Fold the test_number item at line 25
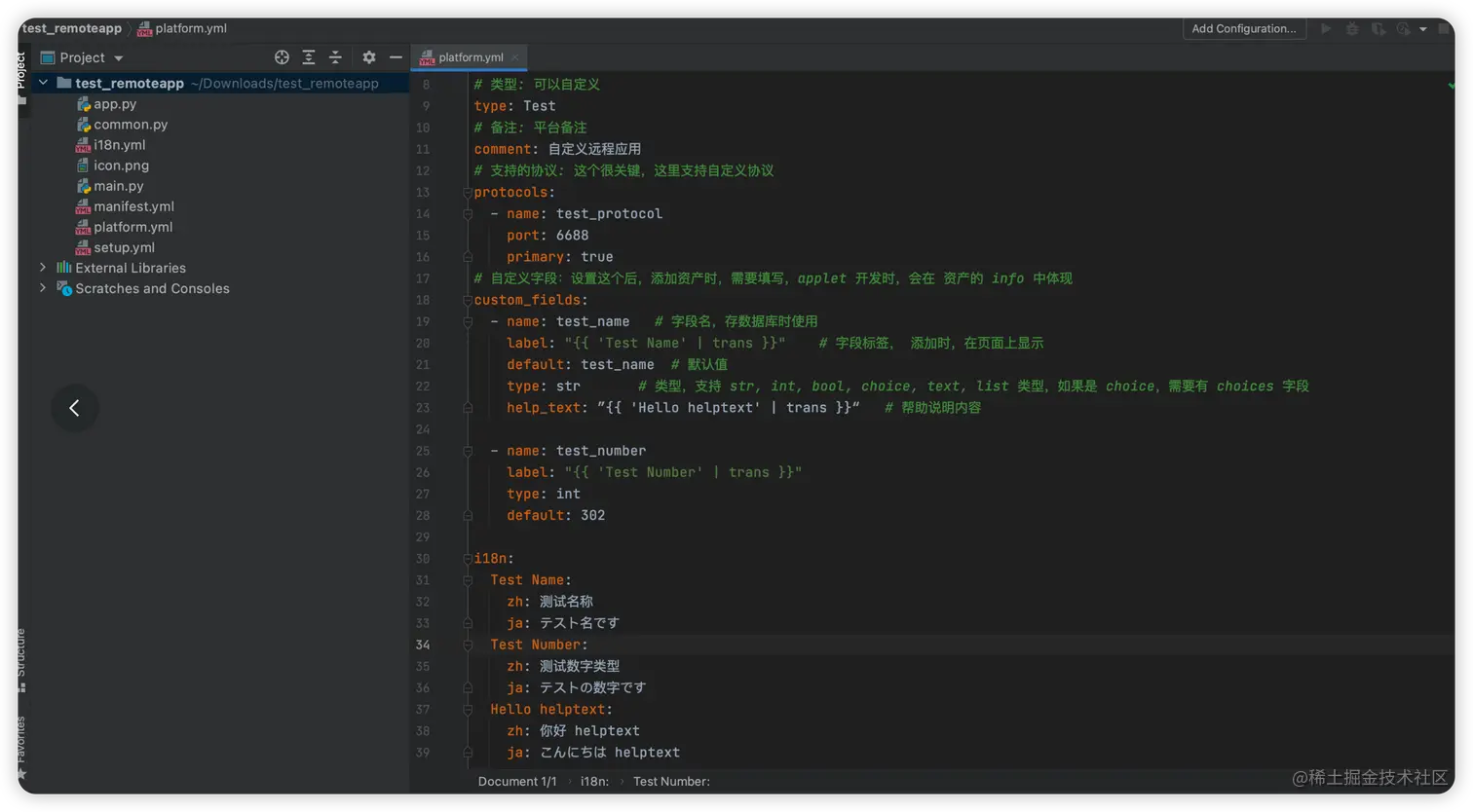 [x=468, y=451]
